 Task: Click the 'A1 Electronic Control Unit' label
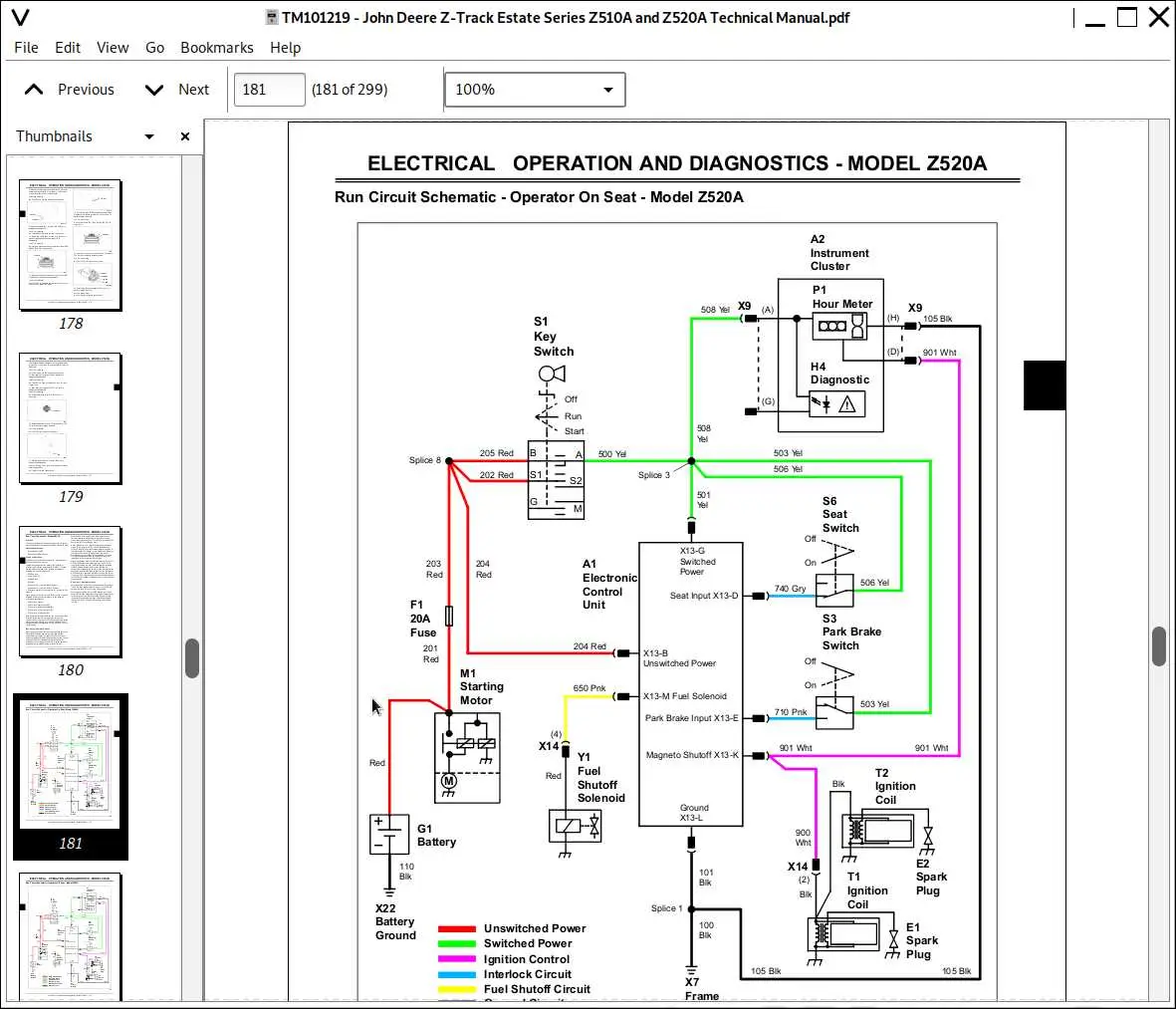[609, 585]
